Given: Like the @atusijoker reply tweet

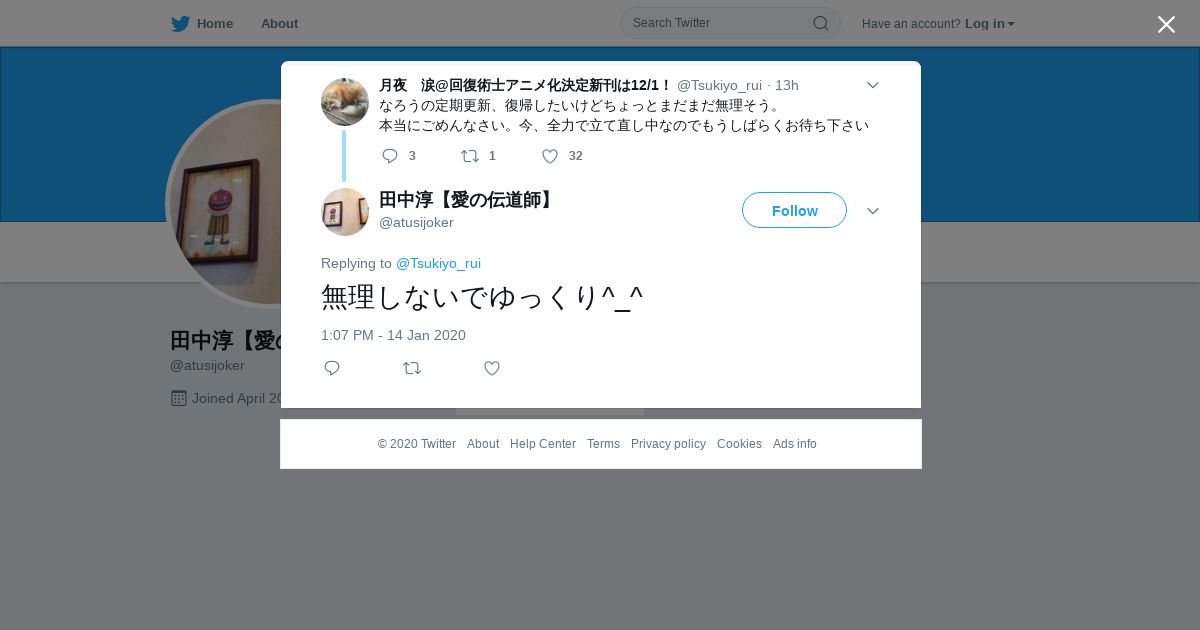Looking at the screenshot, I should [x=491, y=368].
